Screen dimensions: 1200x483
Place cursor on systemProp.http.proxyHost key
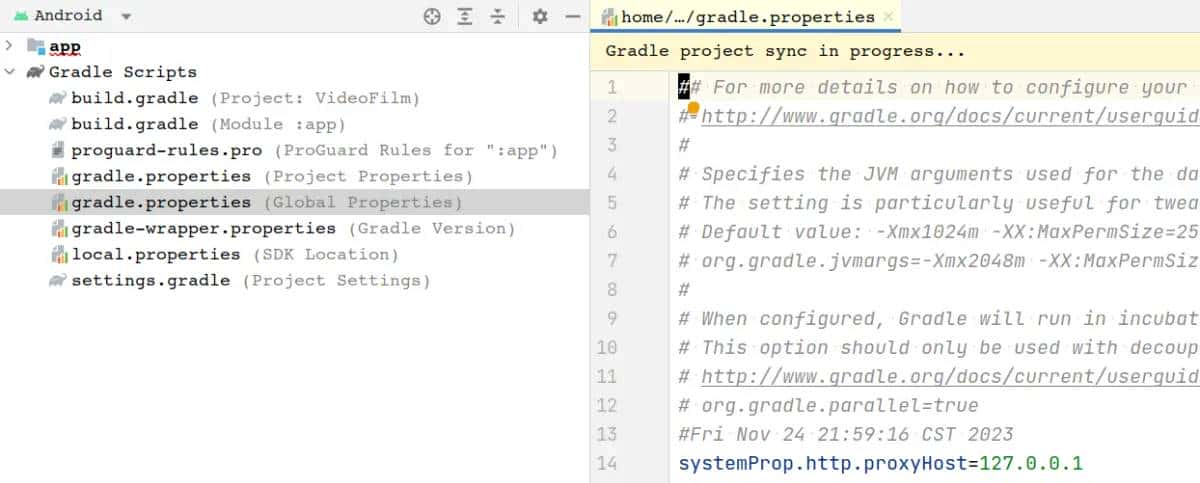click(x=823, y=464)
